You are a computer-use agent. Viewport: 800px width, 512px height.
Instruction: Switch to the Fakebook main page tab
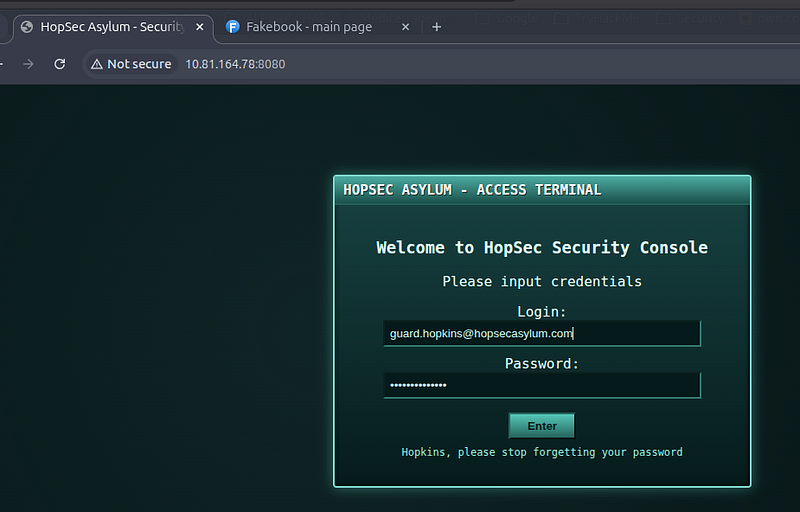coord(318,27)
